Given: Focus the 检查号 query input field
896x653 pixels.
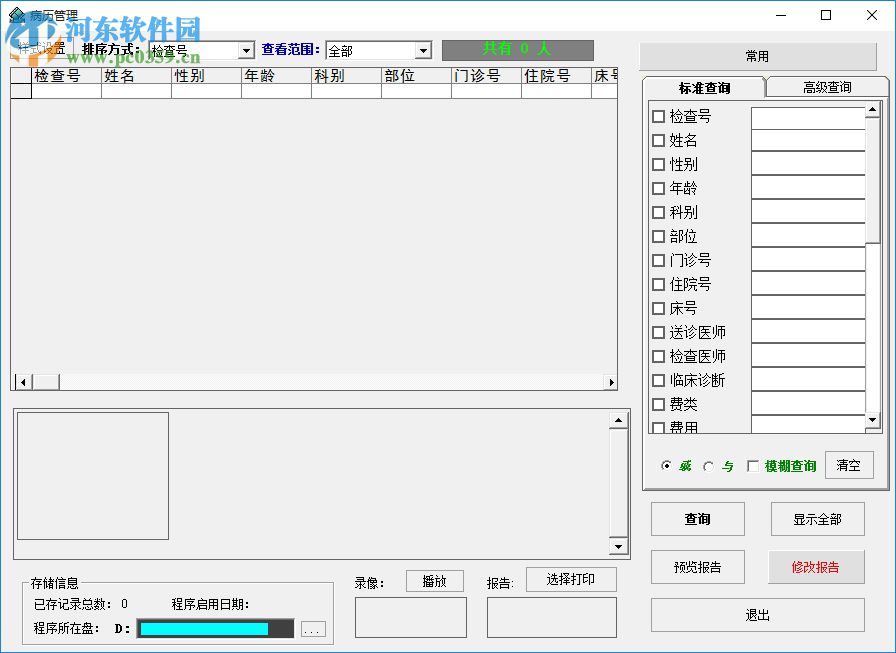Looking at the screenshot, I should tap(808, 118).
